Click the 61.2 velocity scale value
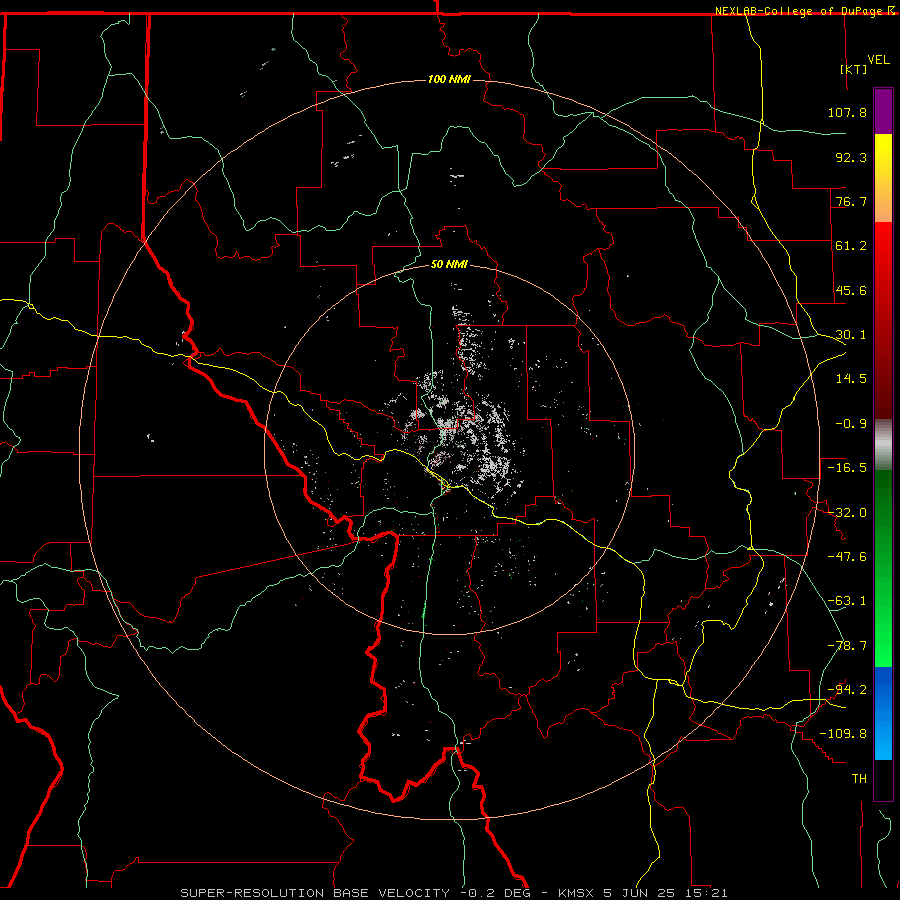This screenshot has height=900, width=900. click(851, 246)
